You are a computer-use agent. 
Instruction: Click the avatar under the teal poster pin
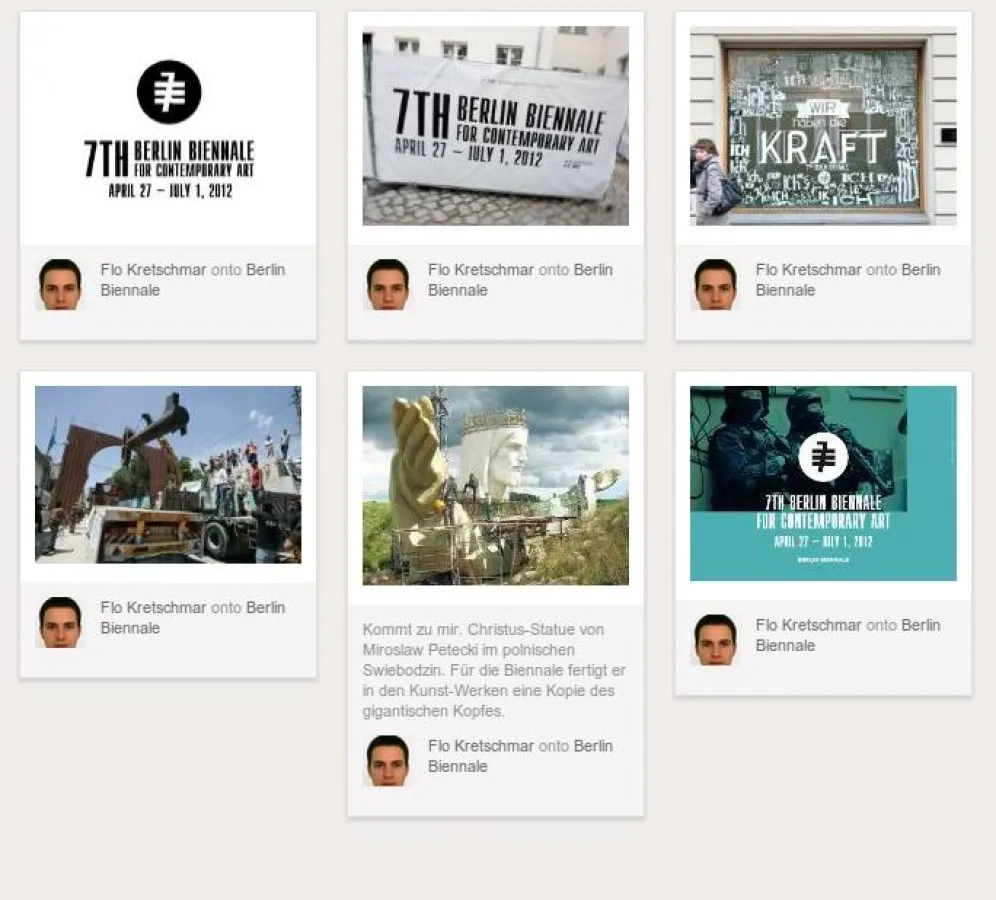pos(715,640)
